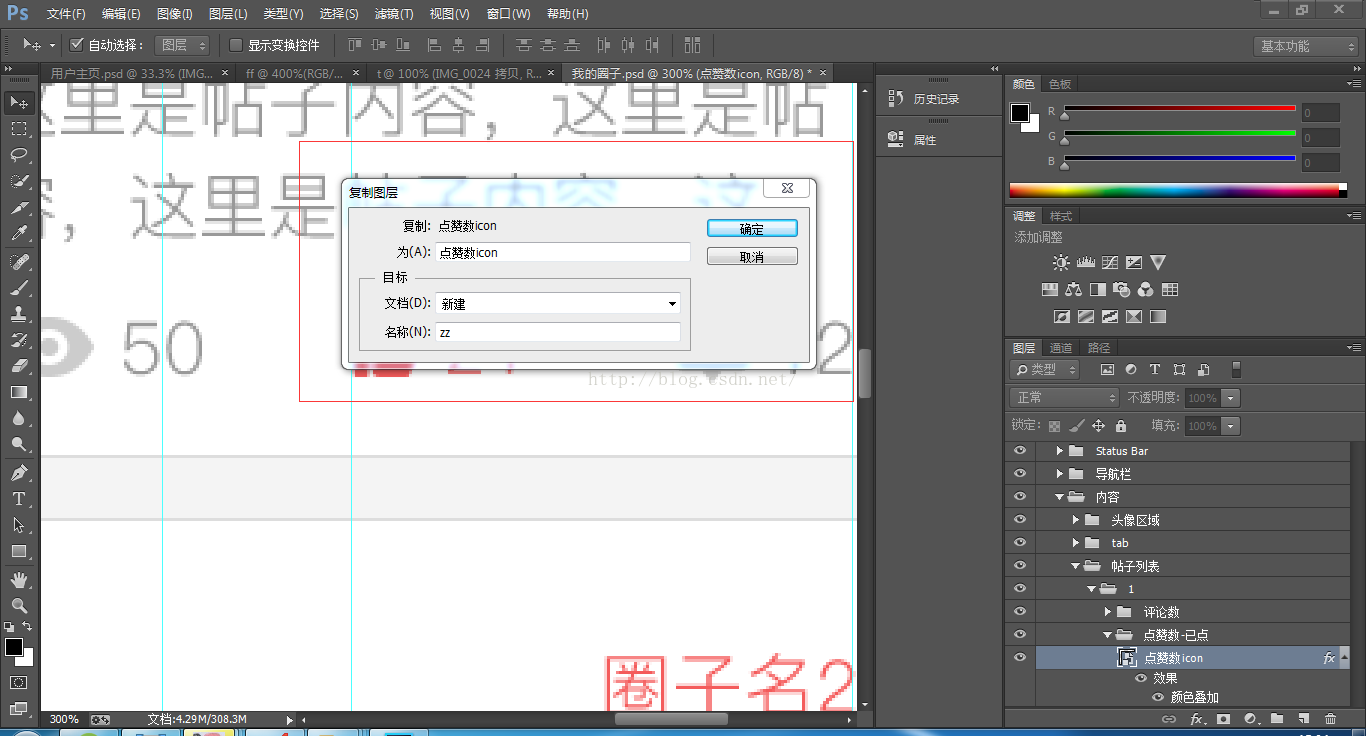Click the 为(A) layer name field
Screen dimensions: 1366x736
(x=563, y=253)
